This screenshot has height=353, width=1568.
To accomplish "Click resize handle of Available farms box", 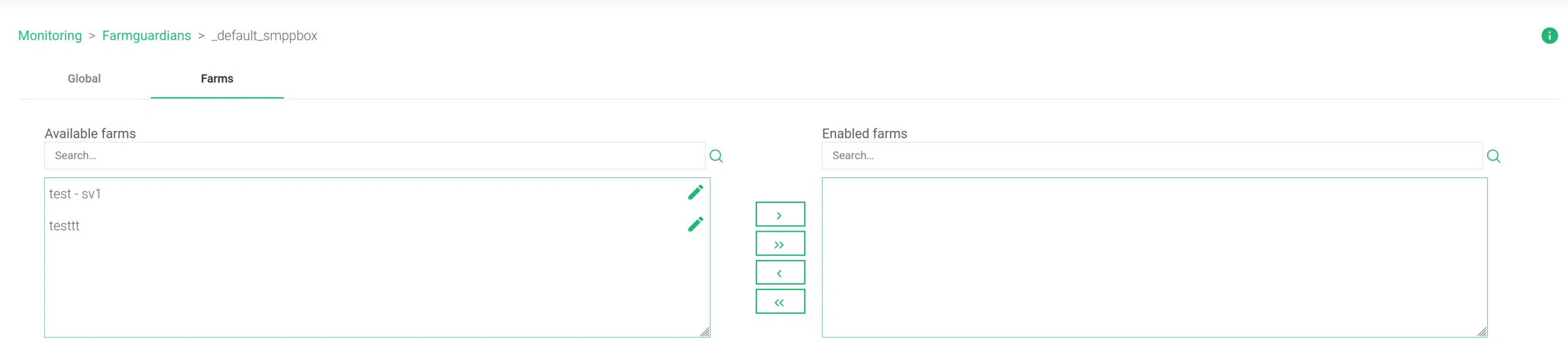I will (x=705, y=332).
